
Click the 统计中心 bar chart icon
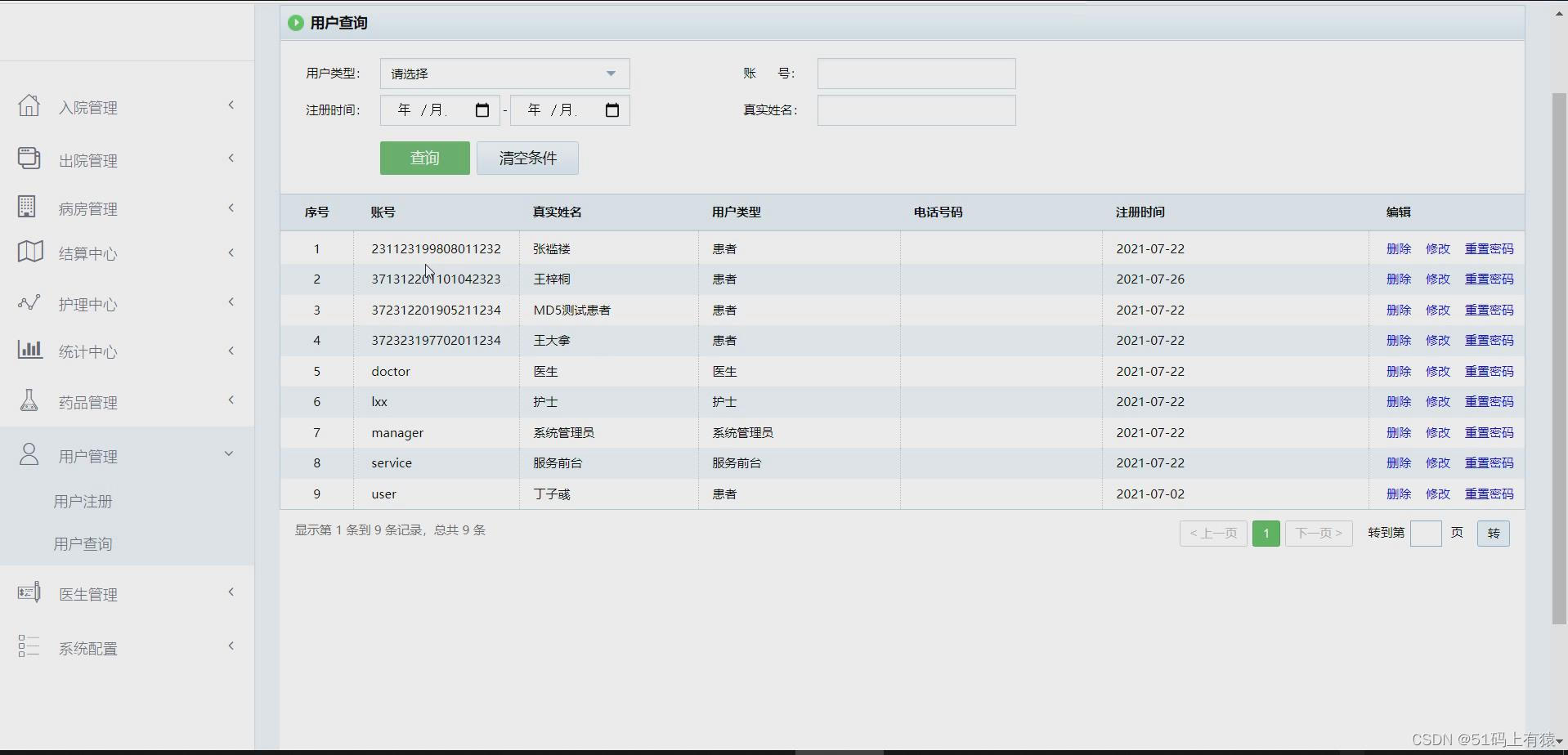pyautogui.click(x=29, y=350)
